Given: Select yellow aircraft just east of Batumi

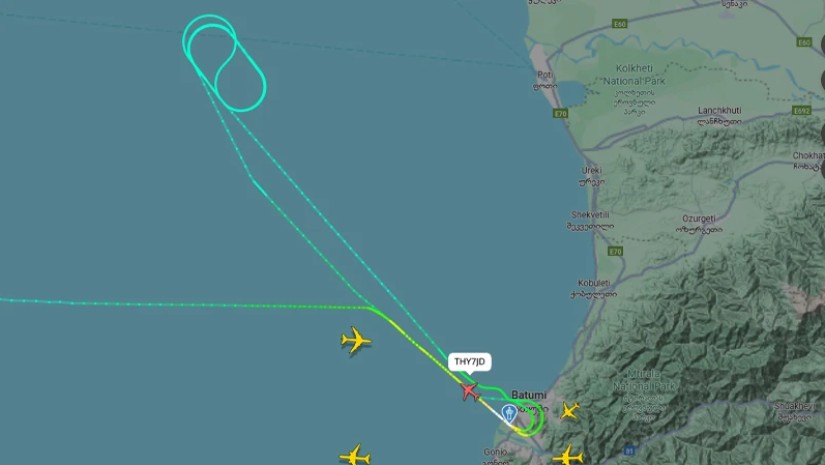Looking at the screenshot, I should coord(570,410).
